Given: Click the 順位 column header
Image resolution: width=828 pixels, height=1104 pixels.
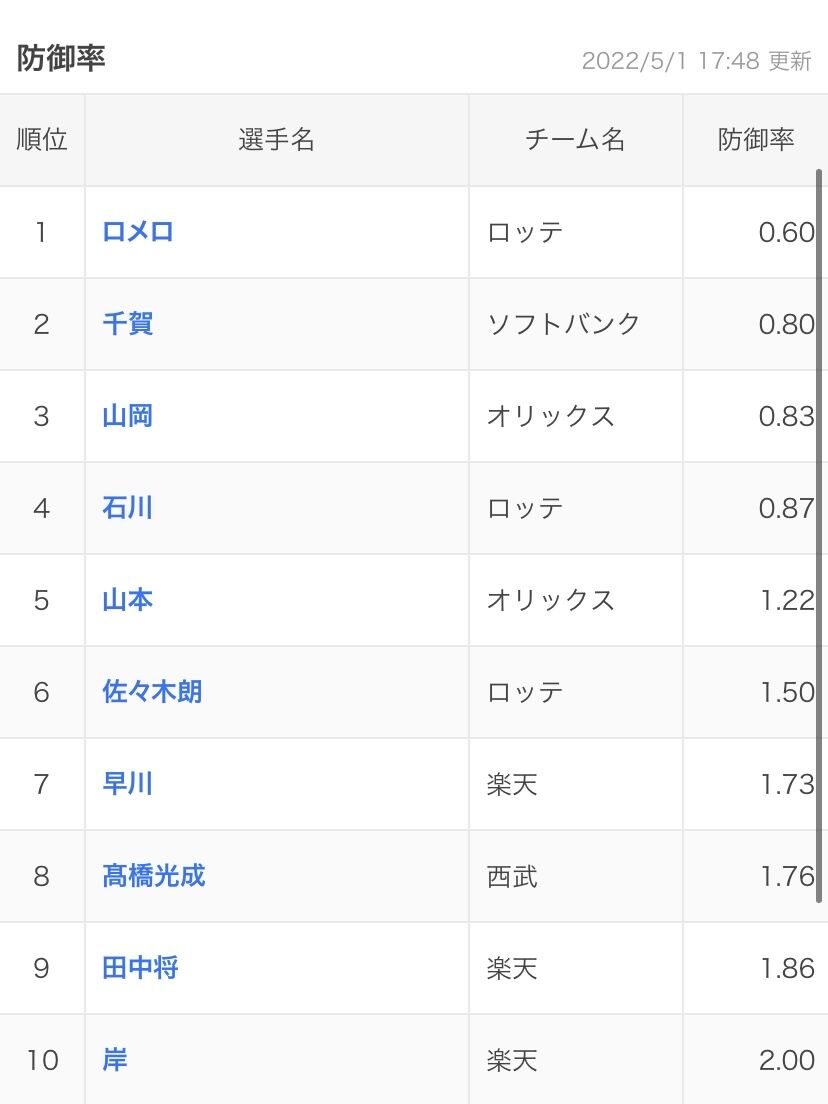Looking at the screenshot, I should tap(42, 140).
